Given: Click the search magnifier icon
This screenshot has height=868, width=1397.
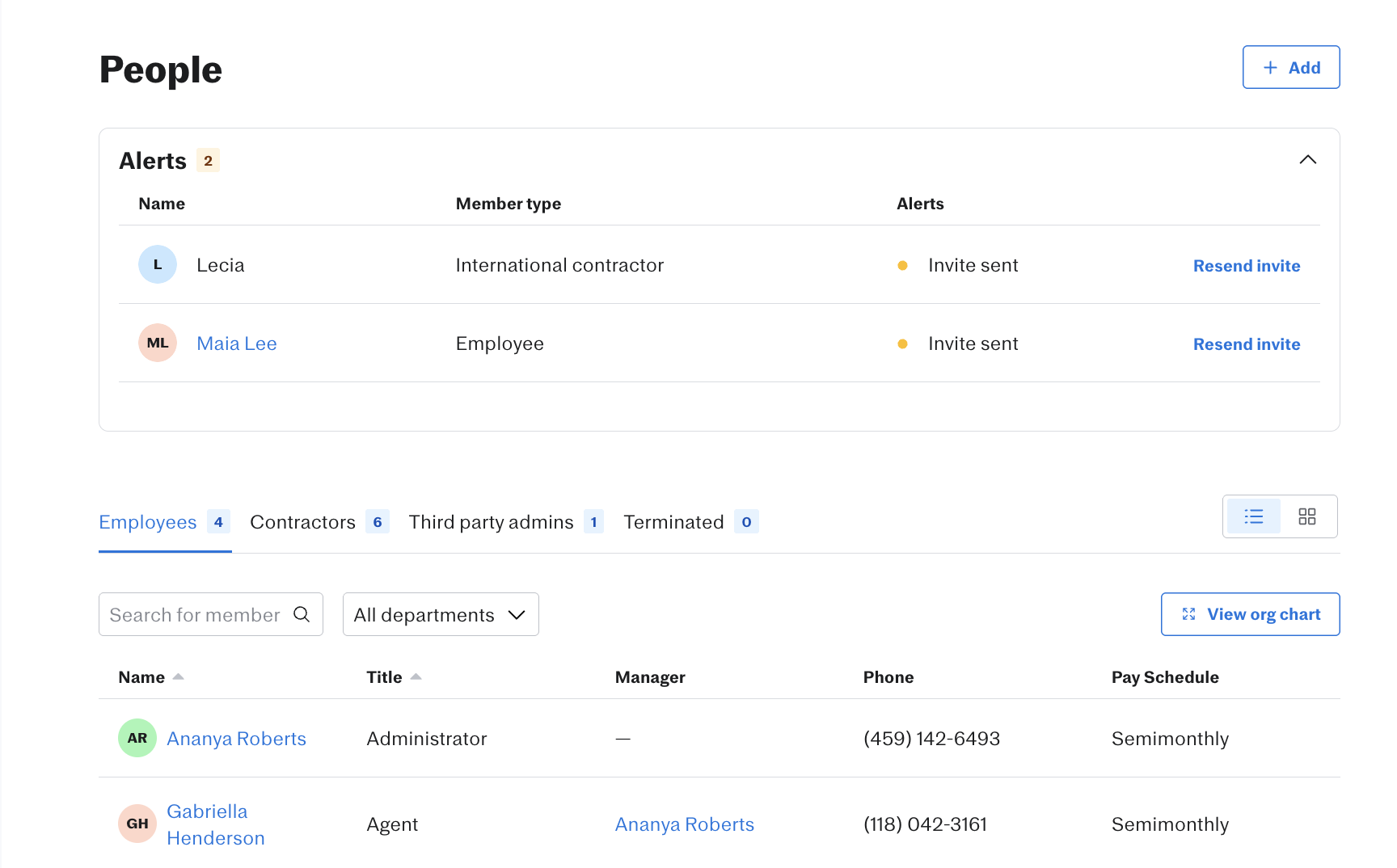Looking at the screenshot, I should pos(302,614).
